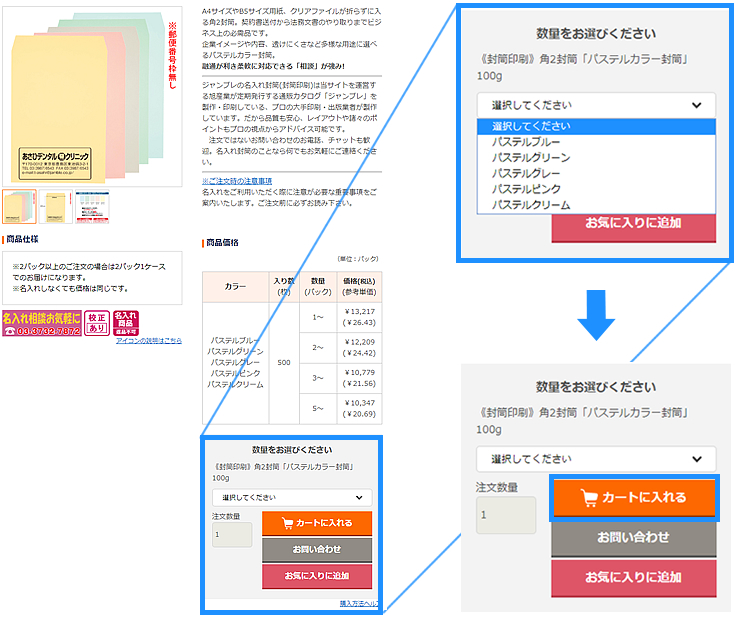Click the 名入れ商品 badge icon

click(x=125, y=322)
